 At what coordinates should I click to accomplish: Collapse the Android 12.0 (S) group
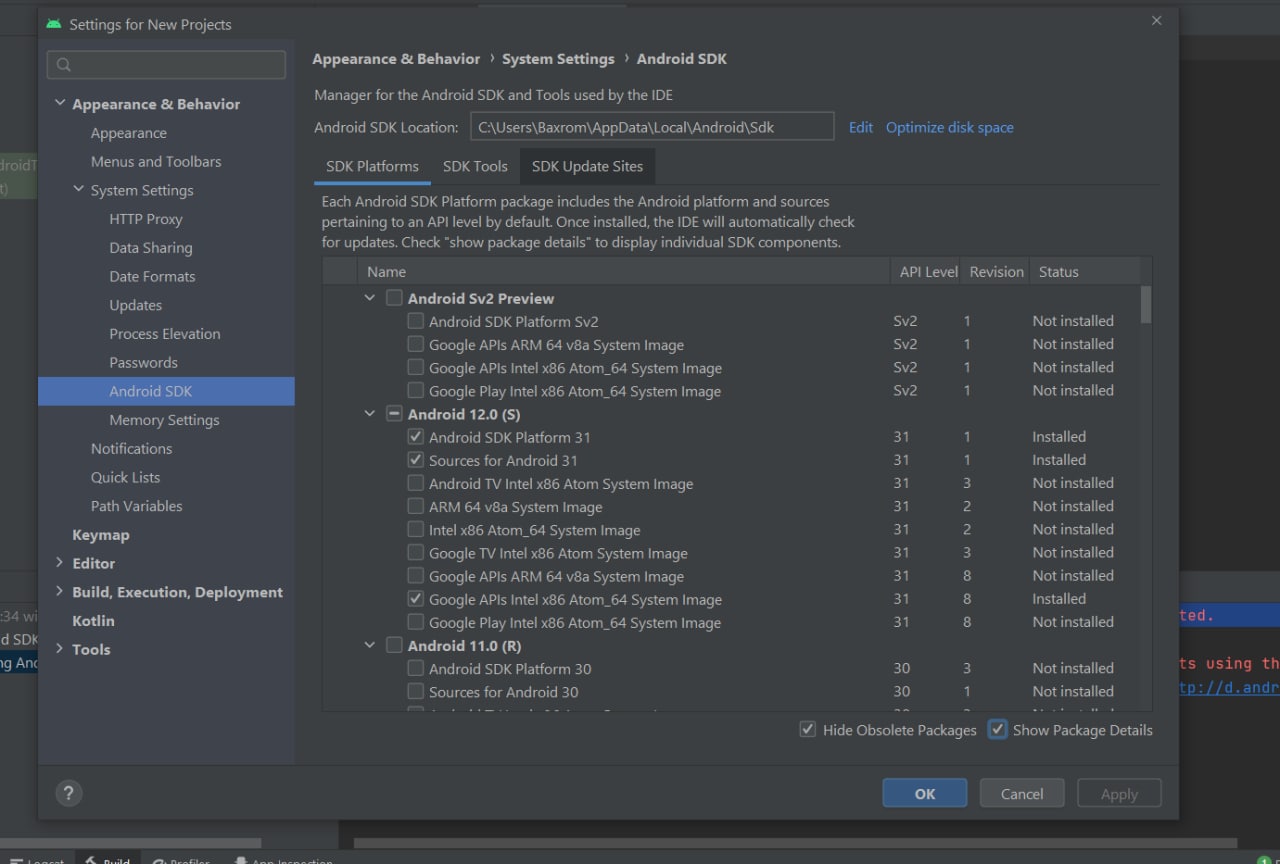370,414
